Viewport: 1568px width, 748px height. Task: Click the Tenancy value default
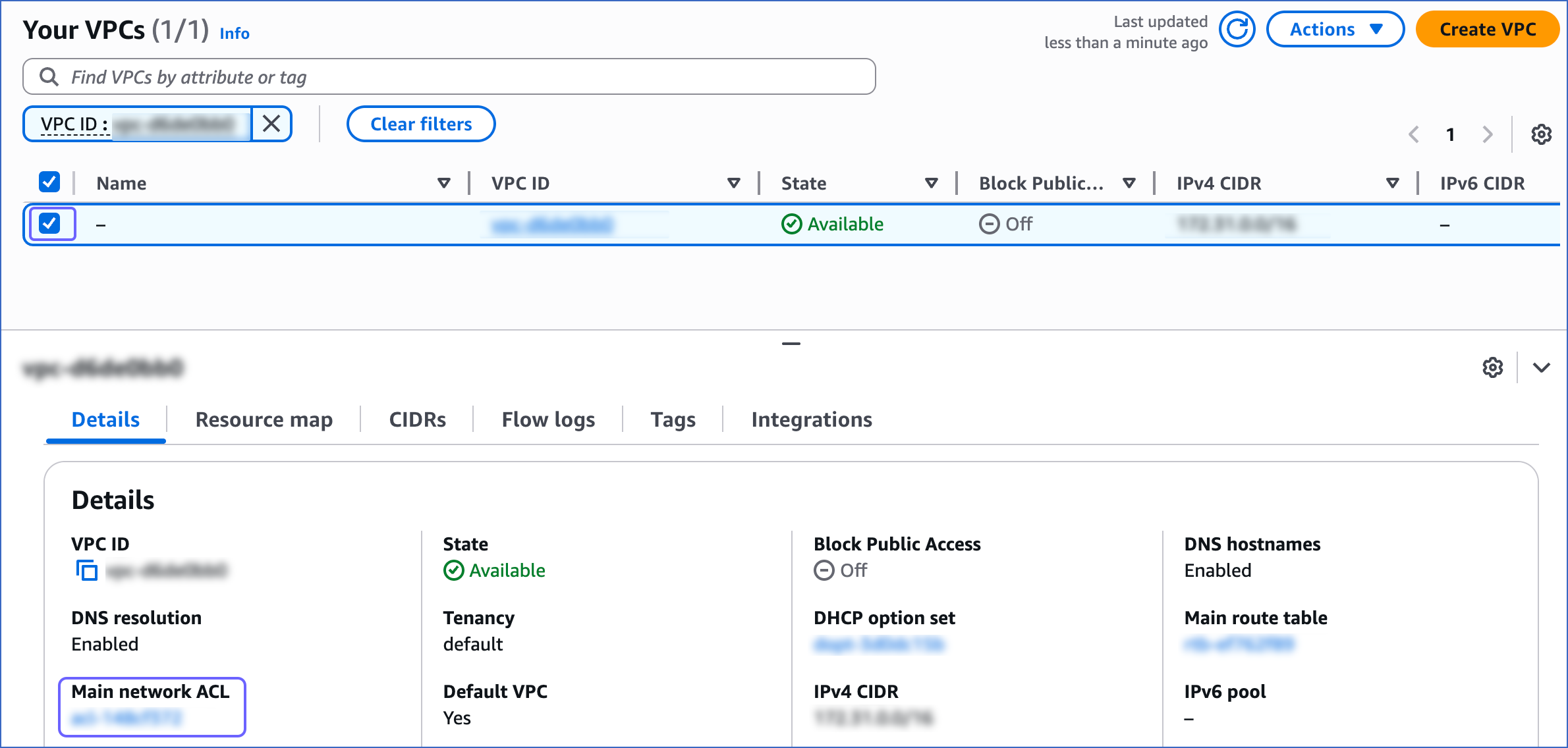[x=473, y=645]
